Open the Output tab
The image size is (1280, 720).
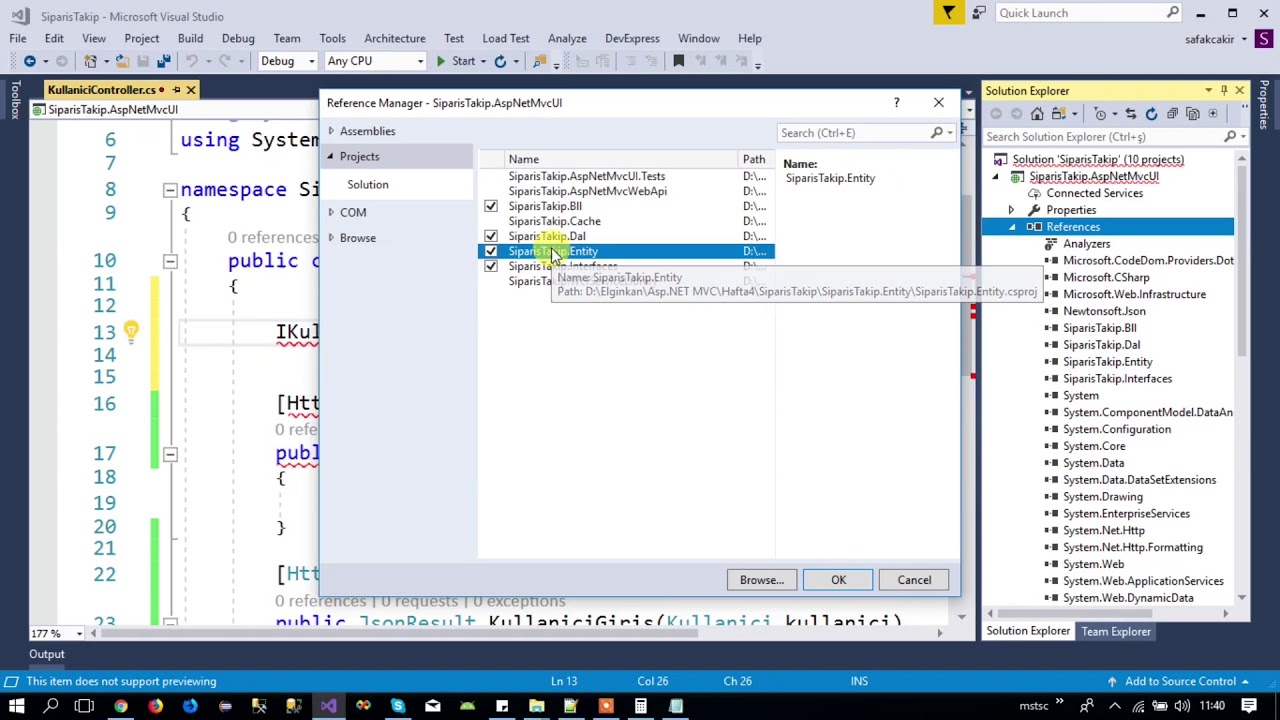coord(46,654)
